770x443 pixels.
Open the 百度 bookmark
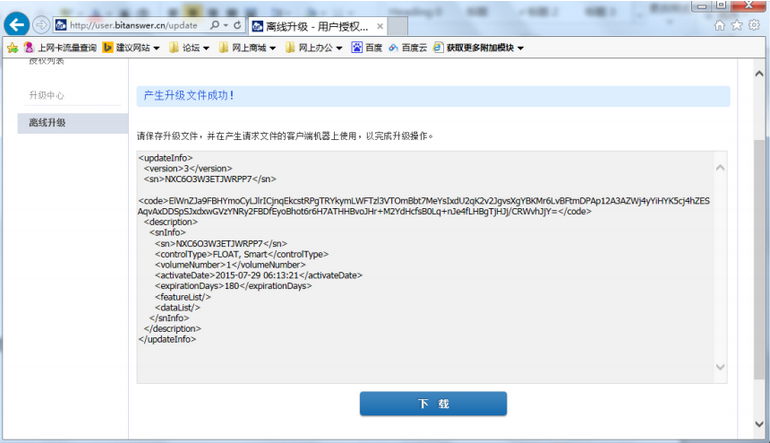point(367,48)
